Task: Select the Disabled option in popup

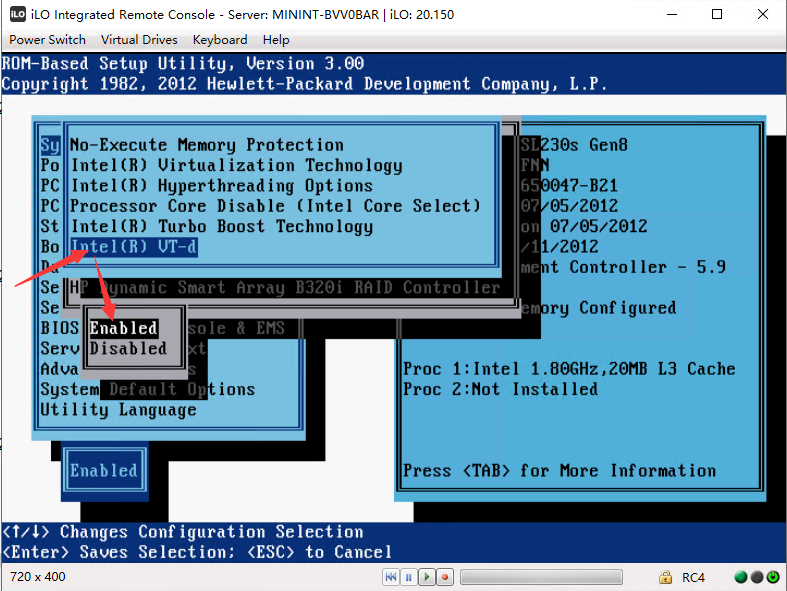Action: [128, 348]
